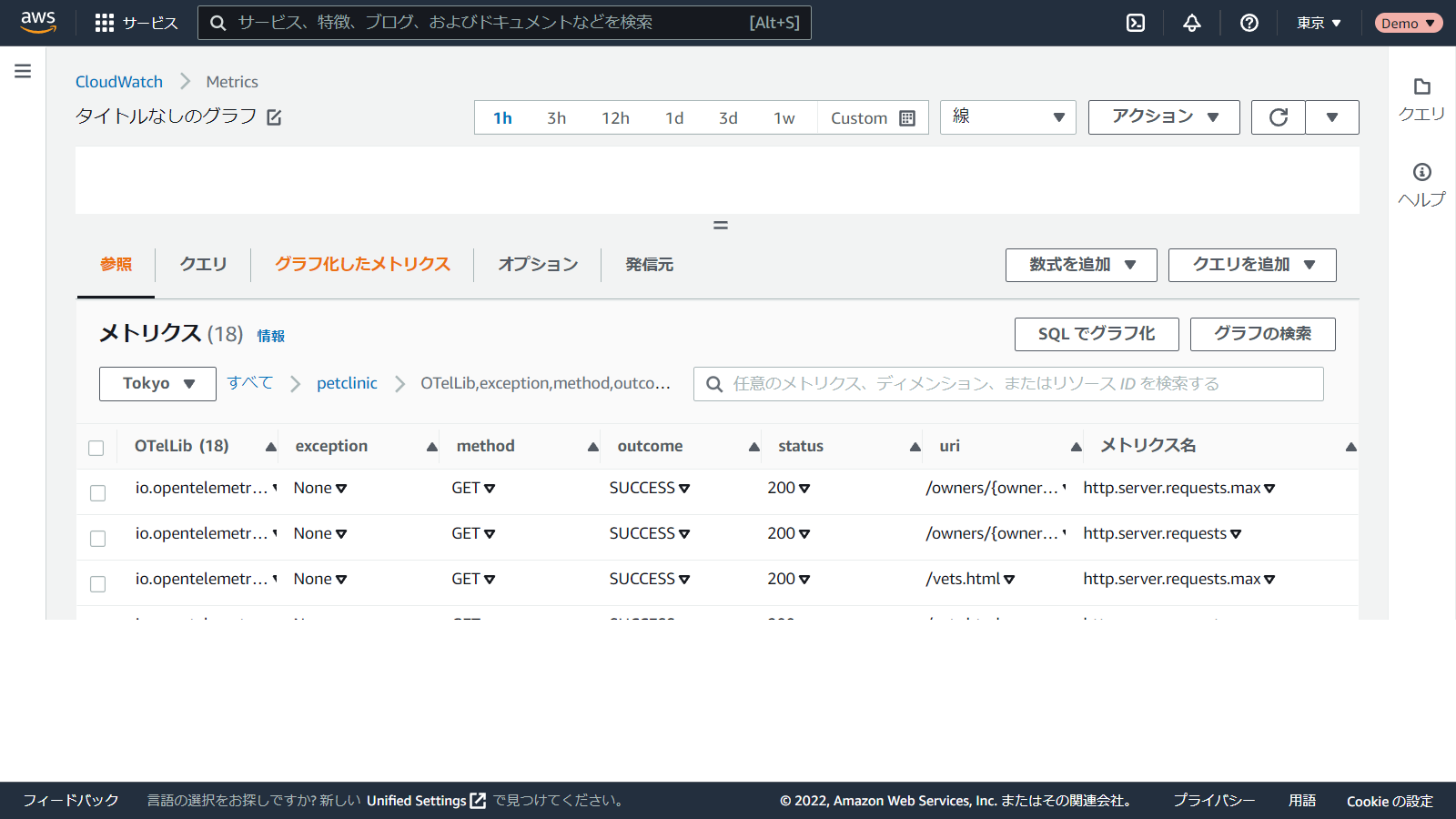Screen dimensions: 1456x819
Task: Switch to the クエリ tab
Action: [203, 265]
